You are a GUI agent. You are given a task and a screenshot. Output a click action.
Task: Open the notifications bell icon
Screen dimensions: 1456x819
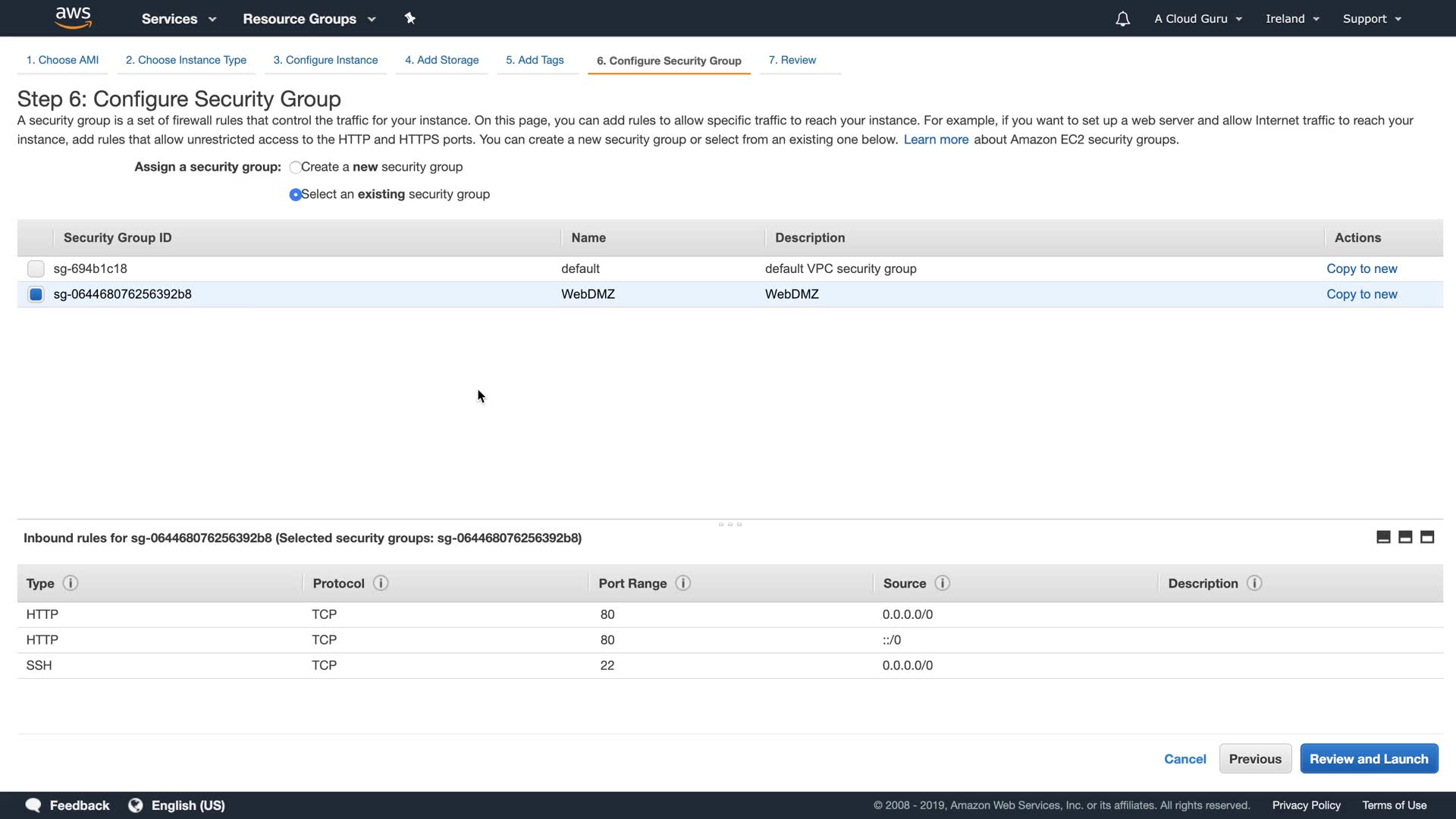point(1122,19)
